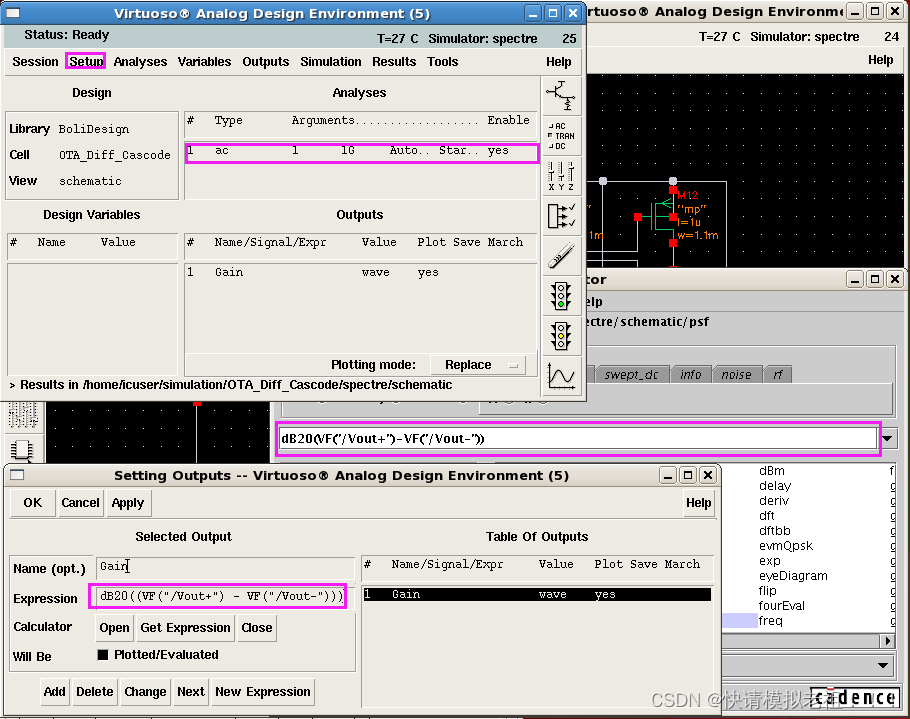This screenshot has width=910, height=719.
Task: Select eyeDiagram in function list
Action: click(x=793, y=576)
